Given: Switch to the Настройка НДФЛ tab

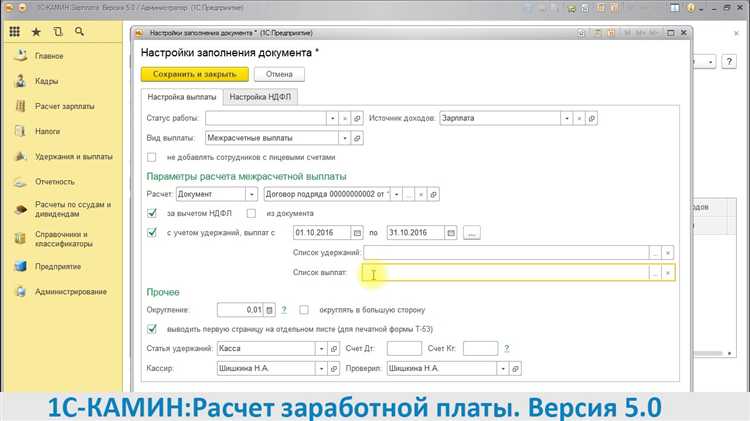Looking at the screenshot, I should click(x=262, y=97).
